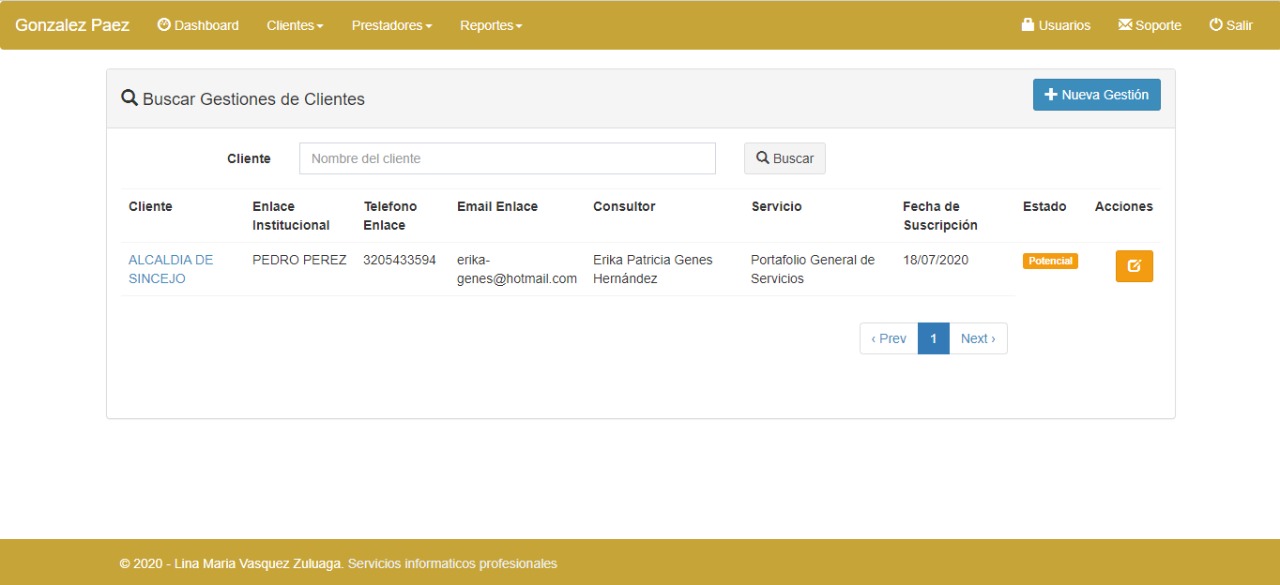This screenshot has height=585, width=1280.
Task: Create a new record with Nueva Gestión
Action: click(1096, 95)
